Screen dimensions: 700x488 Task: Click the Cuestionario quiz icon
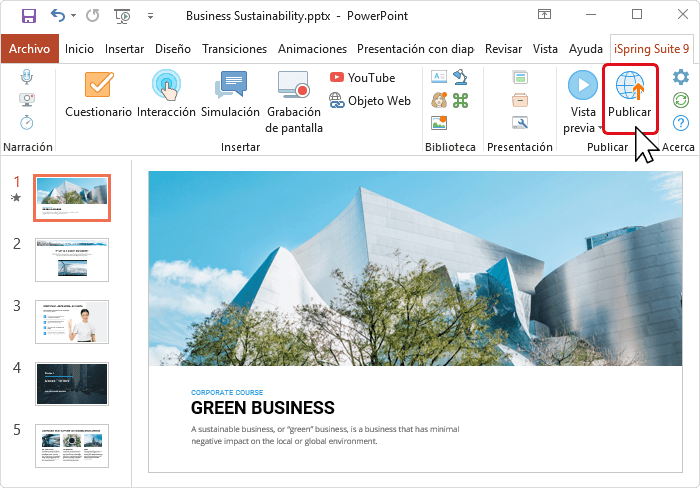98,89
